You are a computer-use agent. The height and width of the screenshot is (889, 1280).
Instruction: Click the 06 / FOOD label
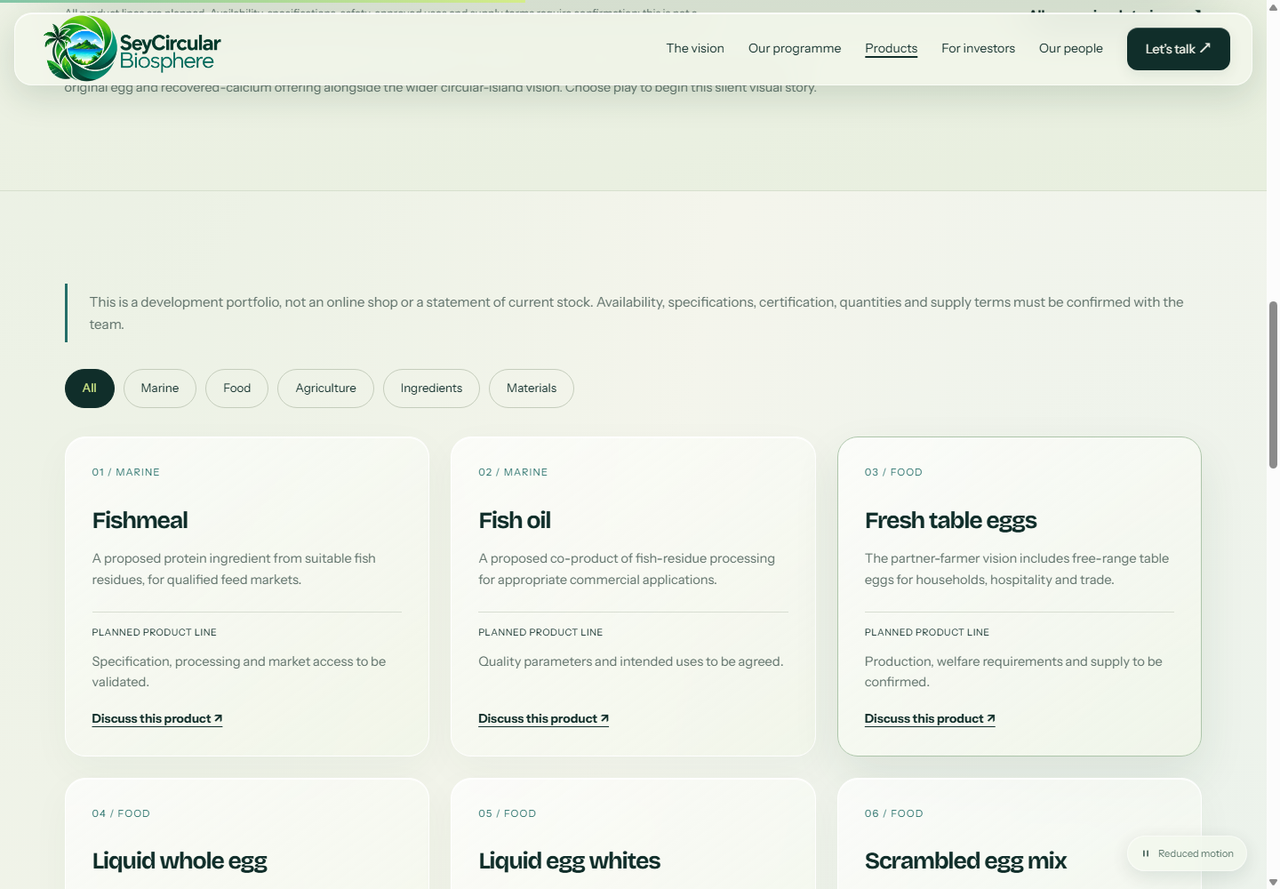click(893, 813)
